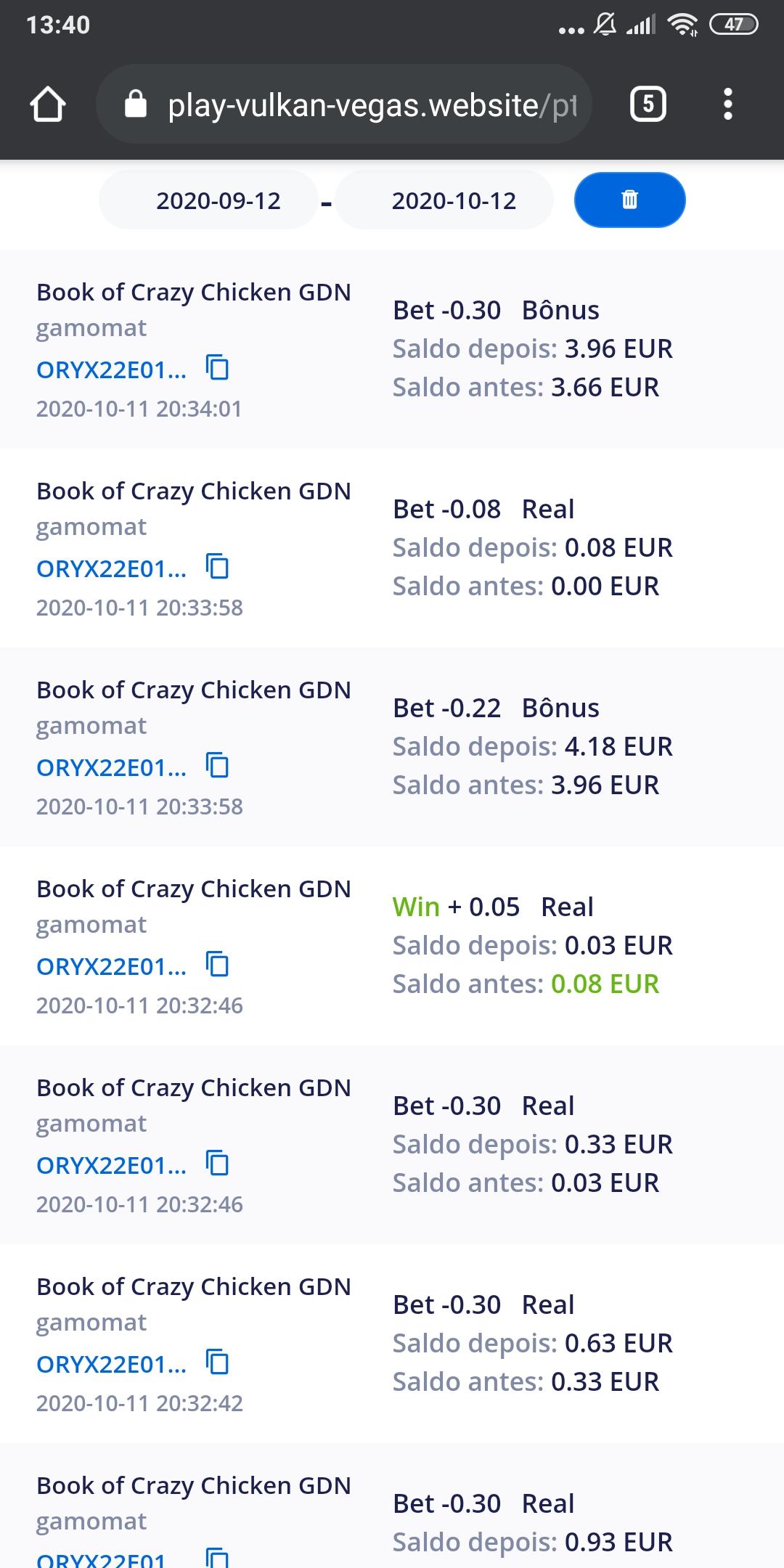Tap the browser home icon

(x=48, y=105)
